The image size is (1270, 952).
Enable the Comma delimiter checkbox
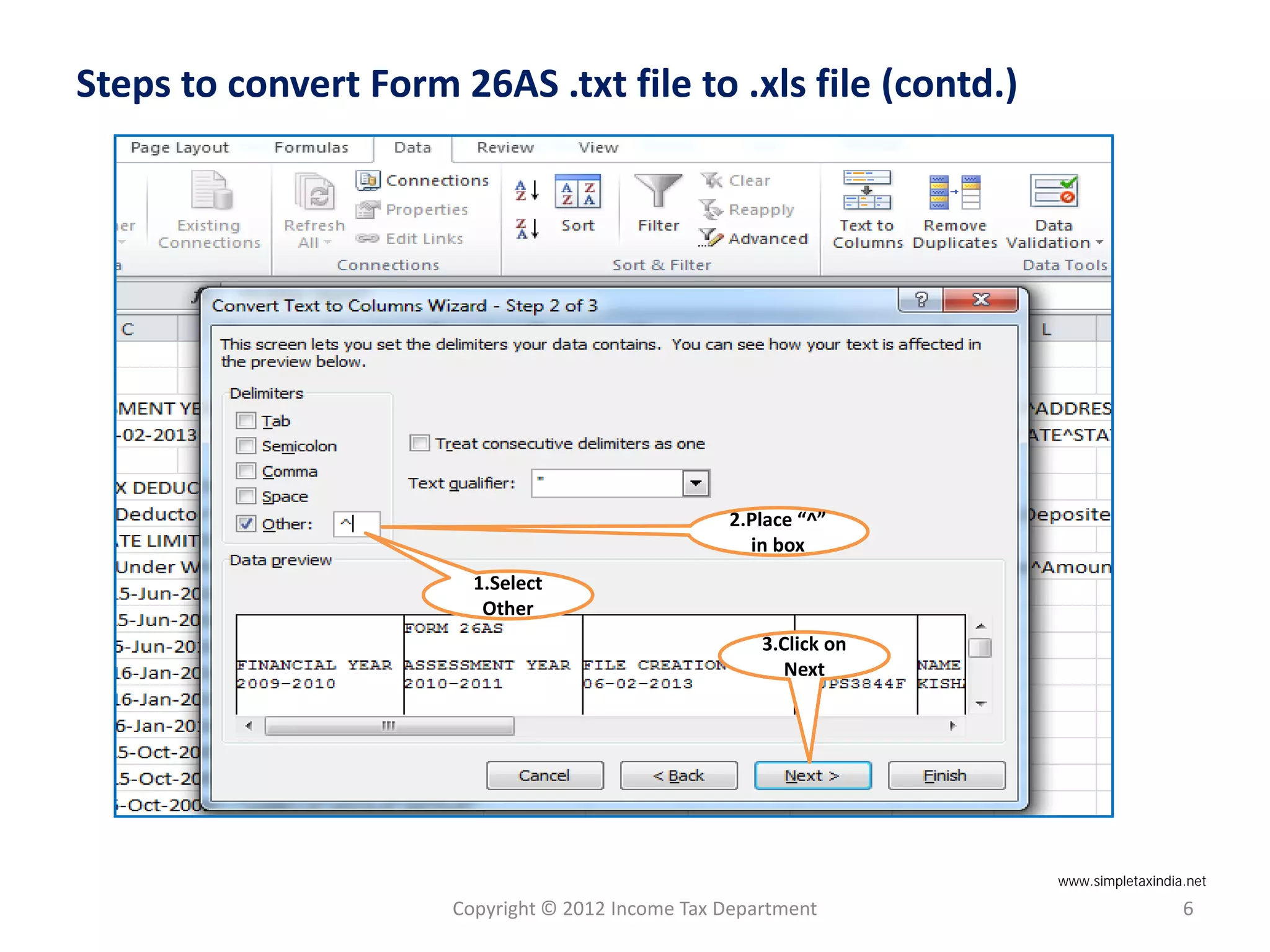click(246, 471)
